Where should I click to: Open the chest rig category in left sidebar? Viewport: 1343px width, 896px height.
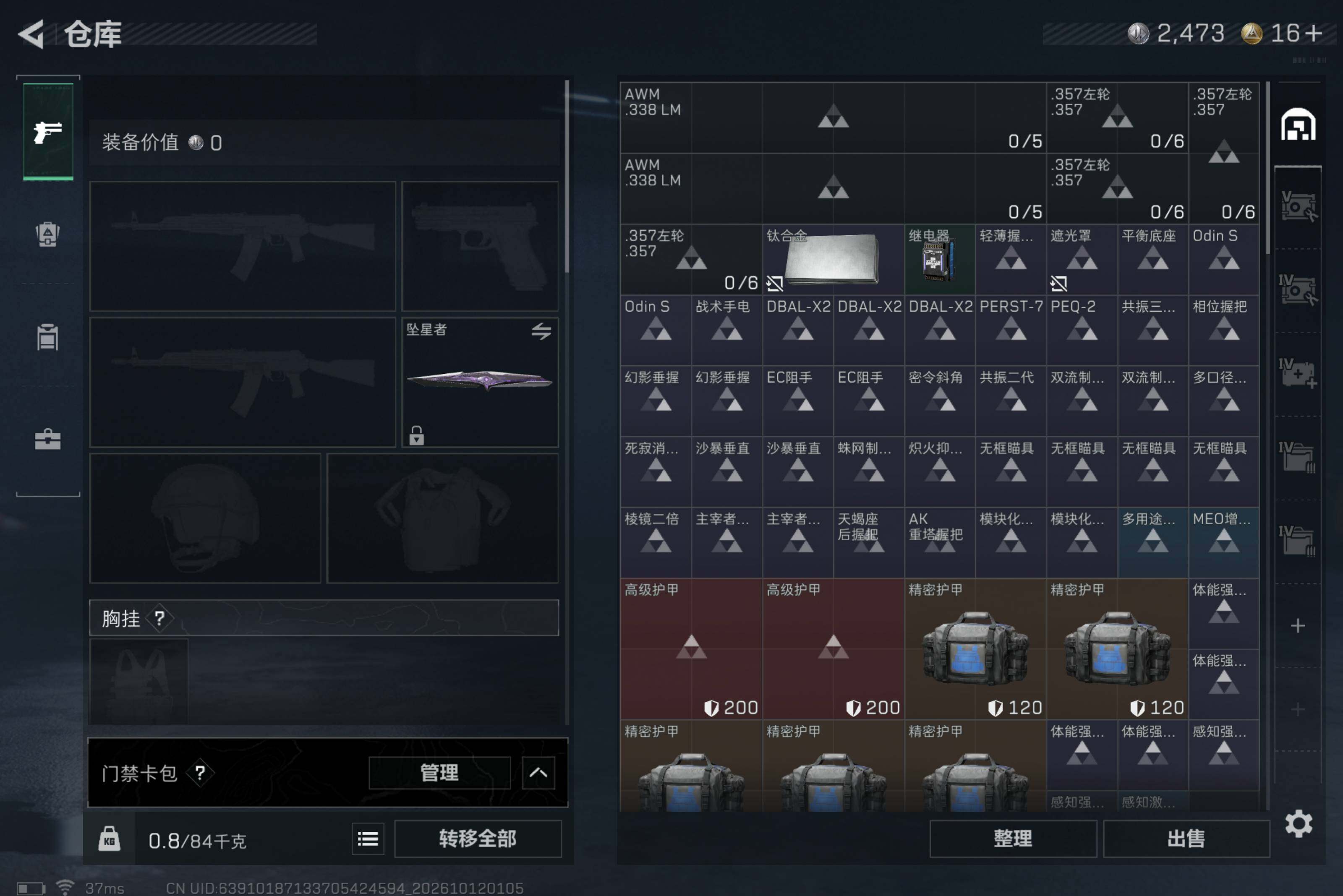[48, 336]
